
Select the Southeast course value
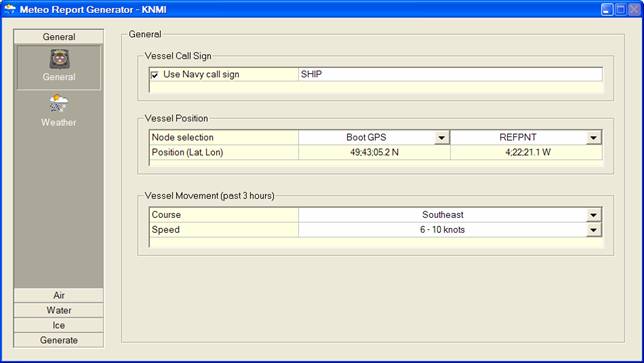pyautogui.click(x=443, y=215)
